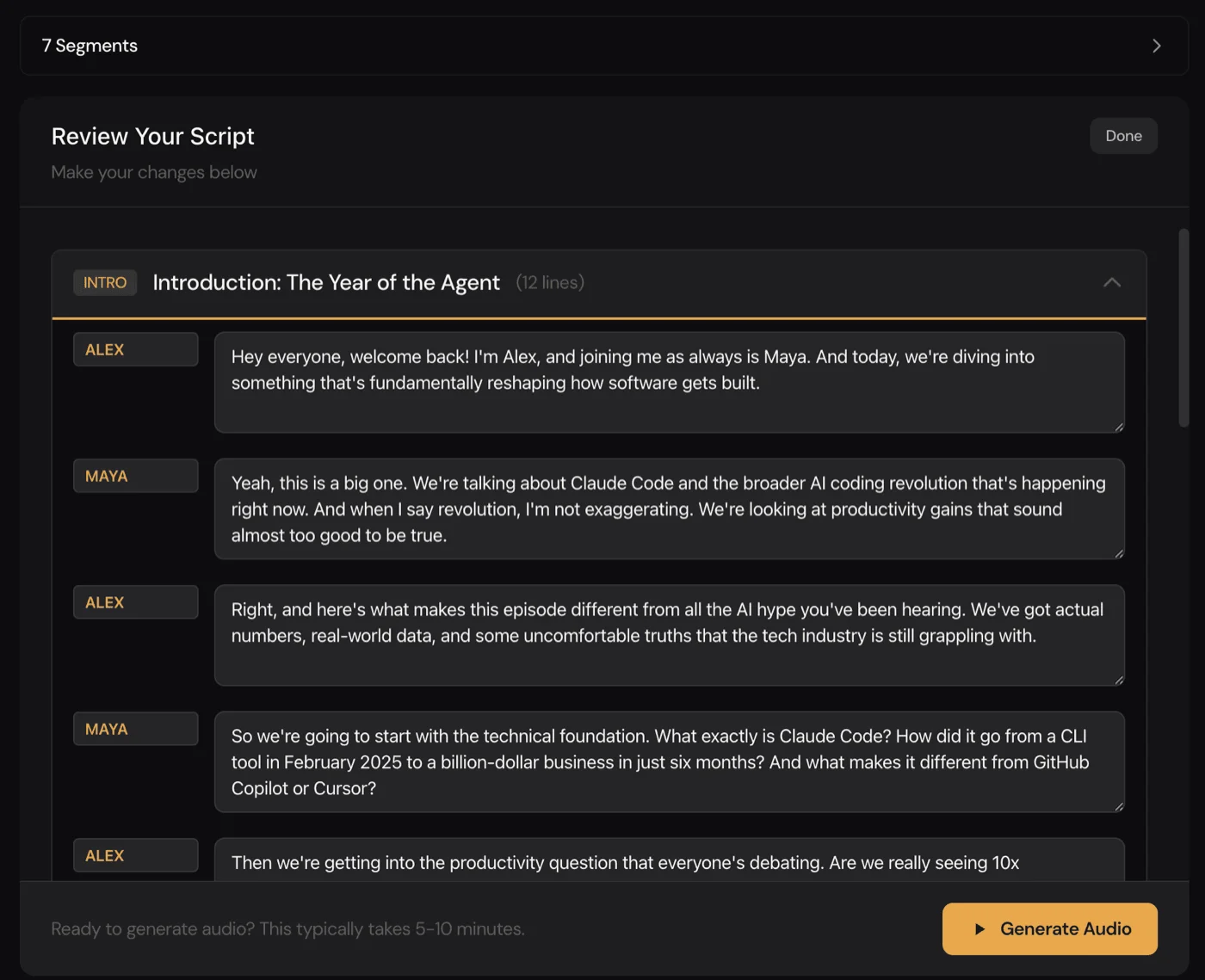Collapse the Introduction section using the up chevron
The height and width of the screenshot is (980, 1205).
click(x=1111, y=282)
